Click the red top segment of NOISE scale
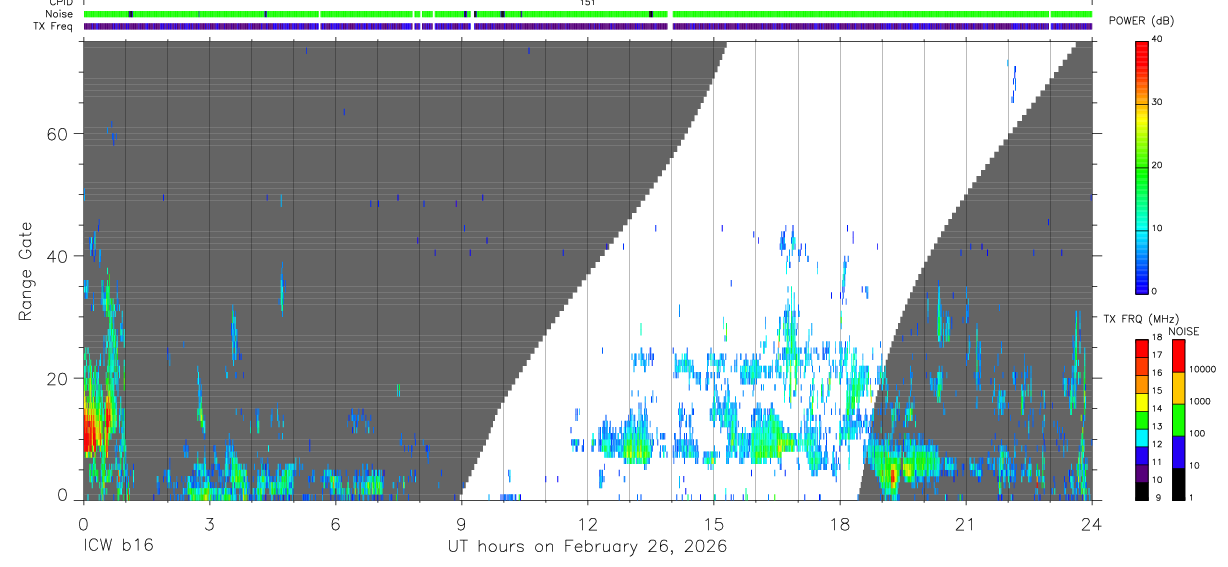This screenshot has height=567, width=1228. point(1178,356)
